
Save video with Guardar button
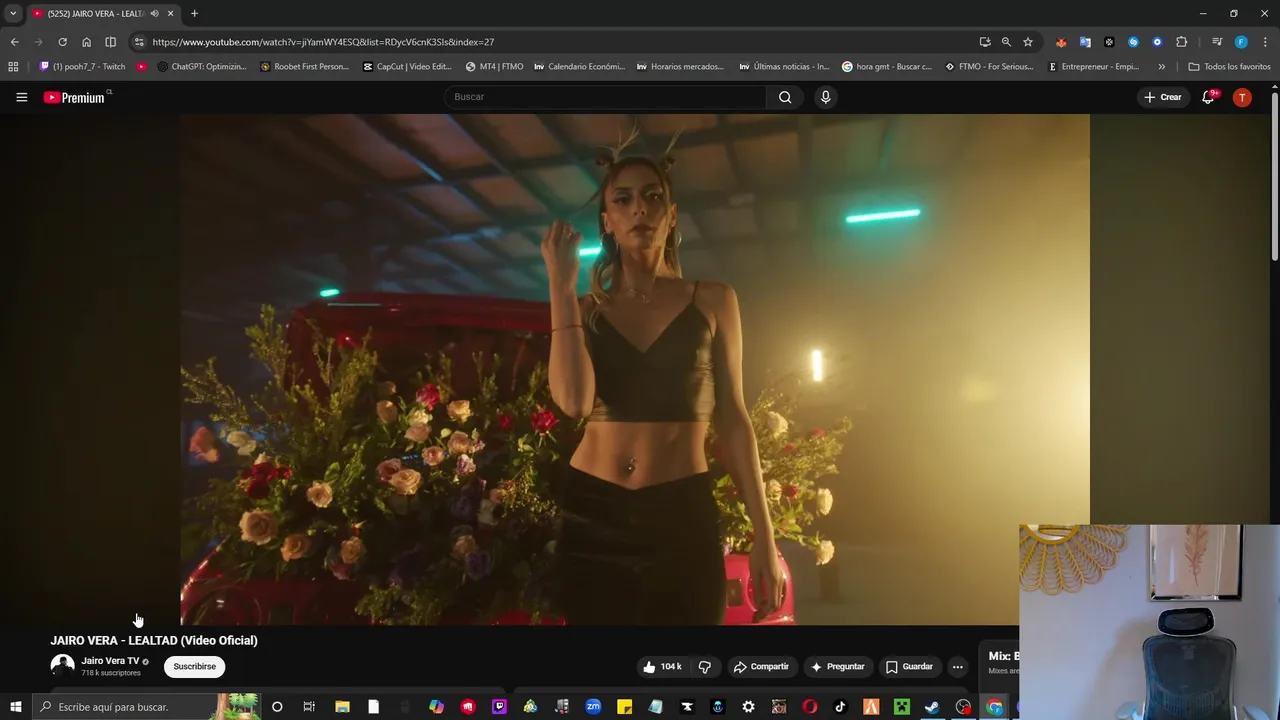[x=909, y=667]
